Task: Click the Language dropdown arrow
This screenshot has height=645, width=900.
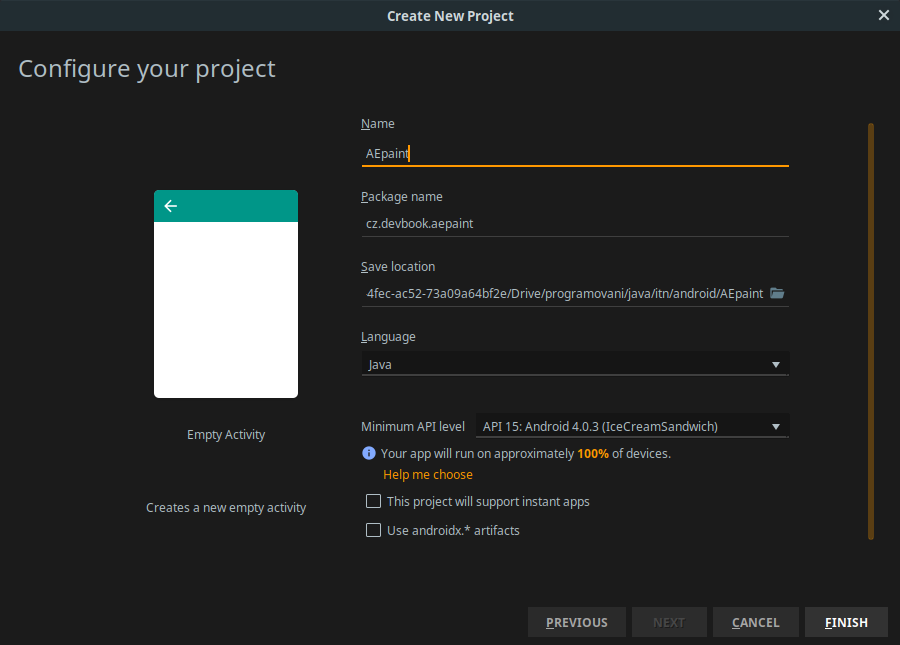Action: (776, 364)
